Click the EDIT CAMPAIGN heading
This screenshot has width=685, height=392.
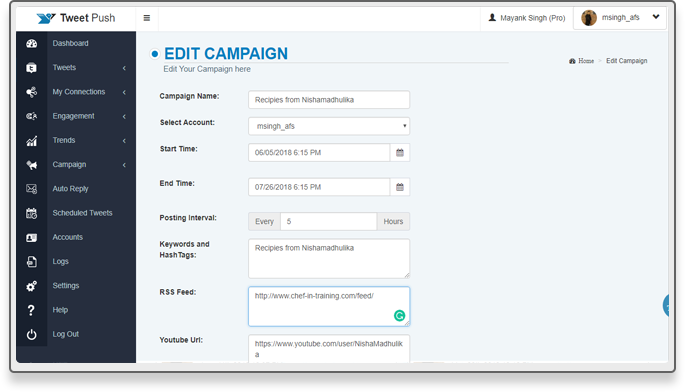[x=226, y=54]
